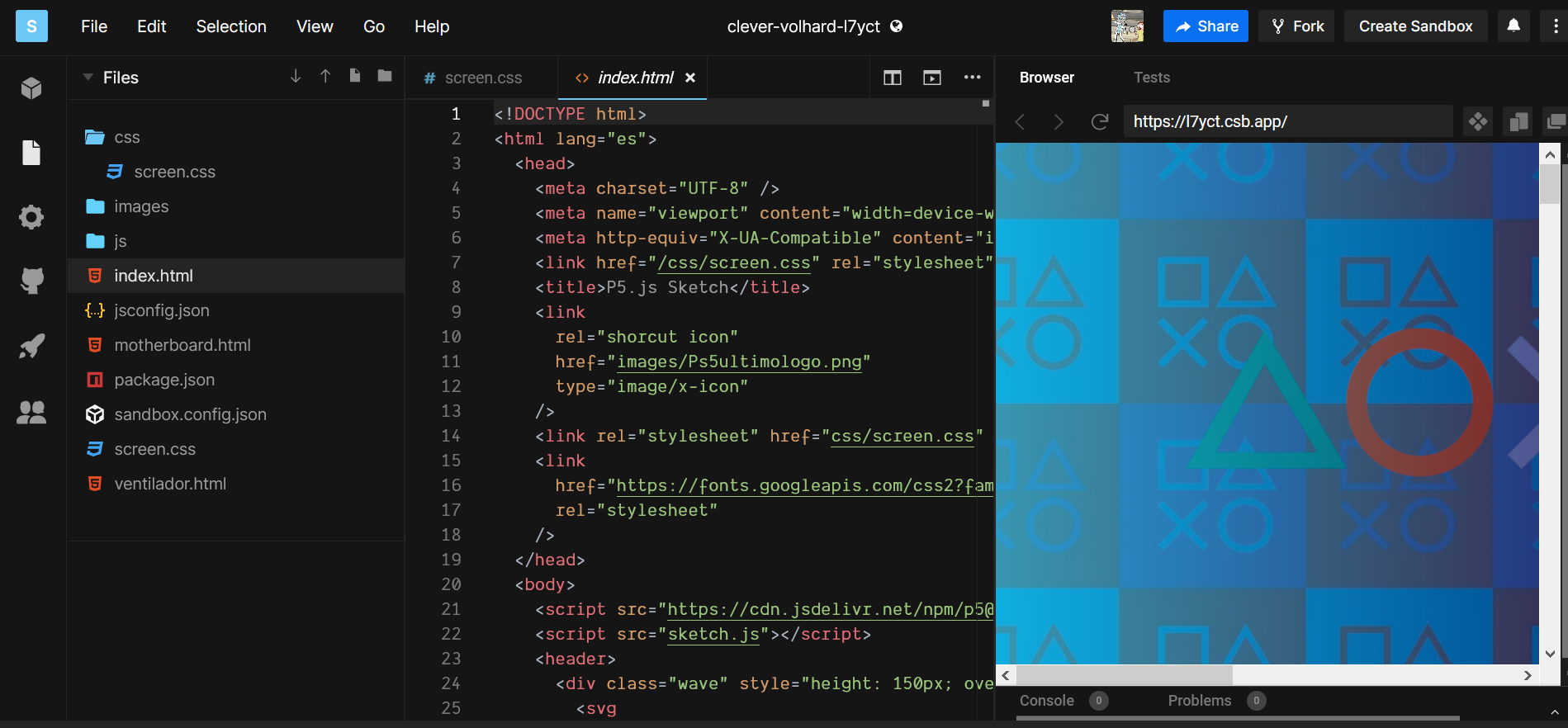Click sandbox privacy globe icon by title
The width and height of the screenshot is (1568, 728).
[897, 26]
